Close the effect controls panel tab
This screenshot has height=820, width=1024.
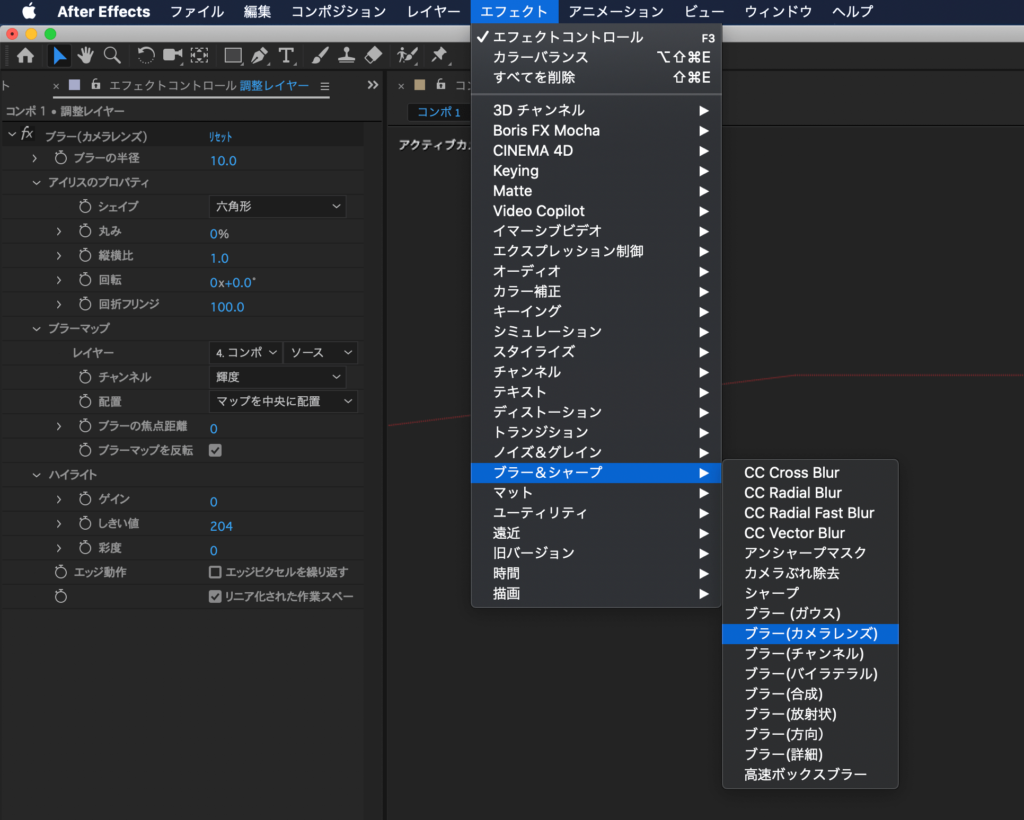pyautogui.click(x=56, y=86)
